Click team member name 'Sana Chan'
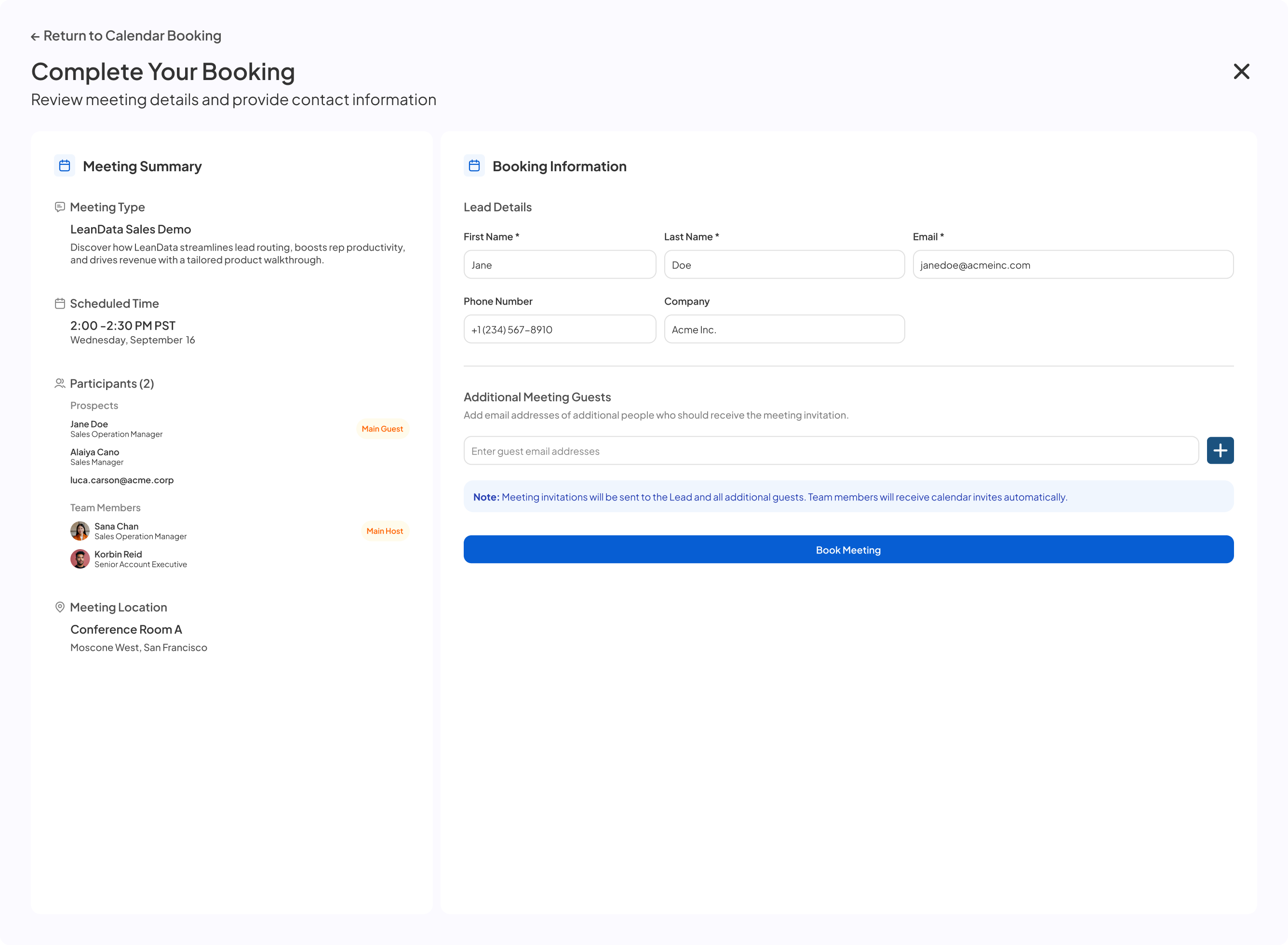The width and height of the screenshot is (1288, 945). pyautogui.click(x=116, y=526)
